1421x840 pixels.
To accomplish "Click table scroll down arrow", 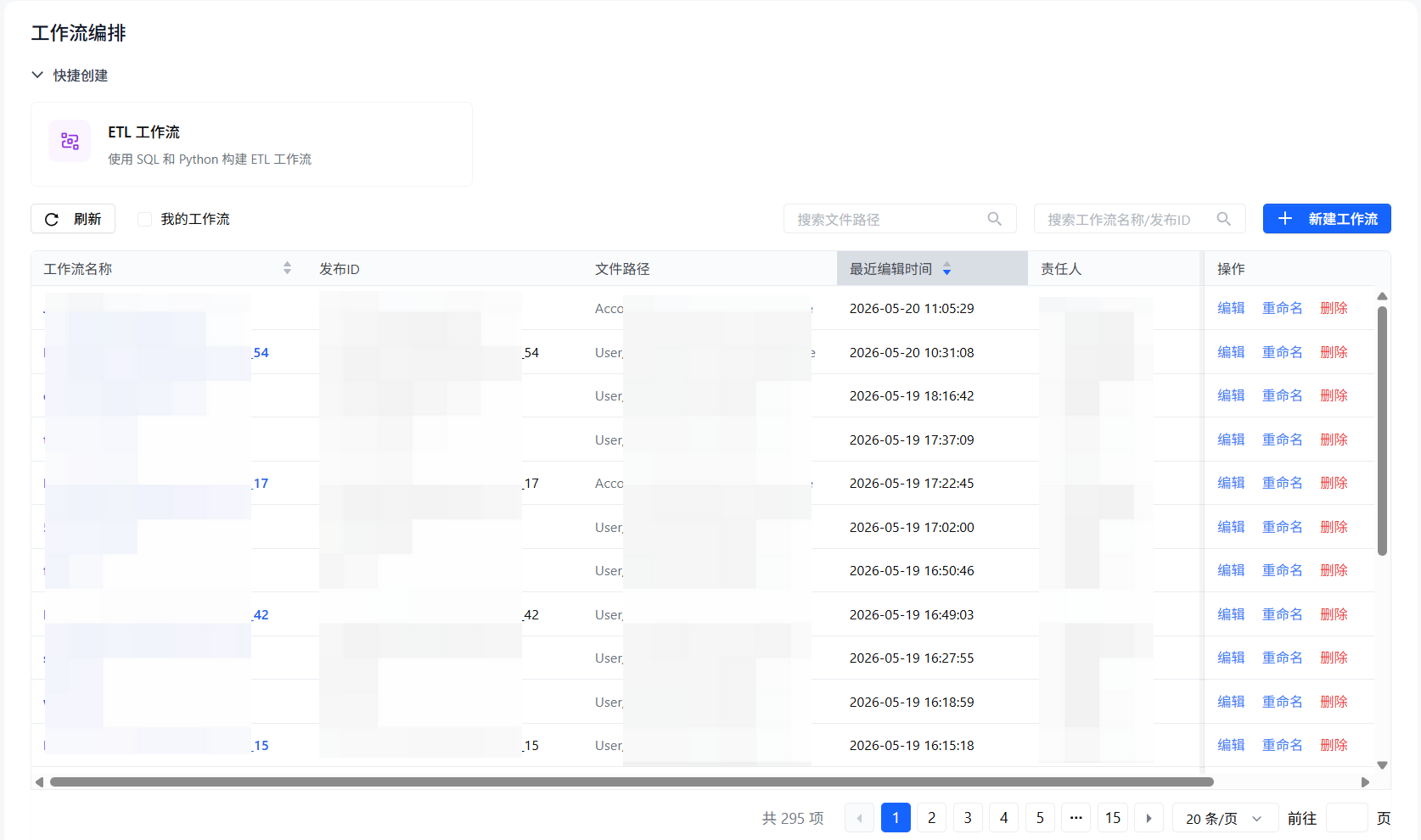I will (x=1382, y=765).
